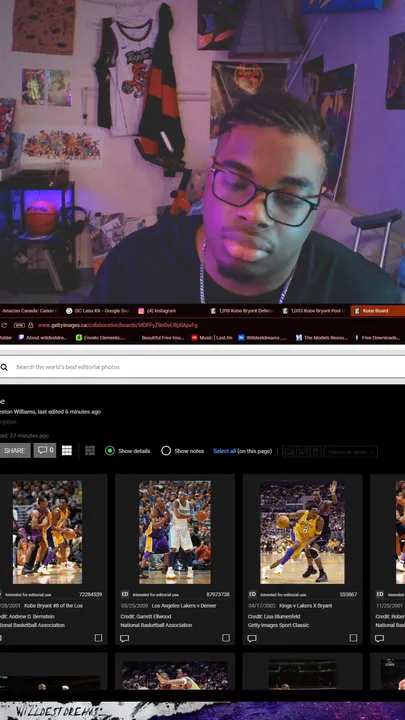Click the browser reload icon
Screen dimensions: 405x720
click(4, 325)
